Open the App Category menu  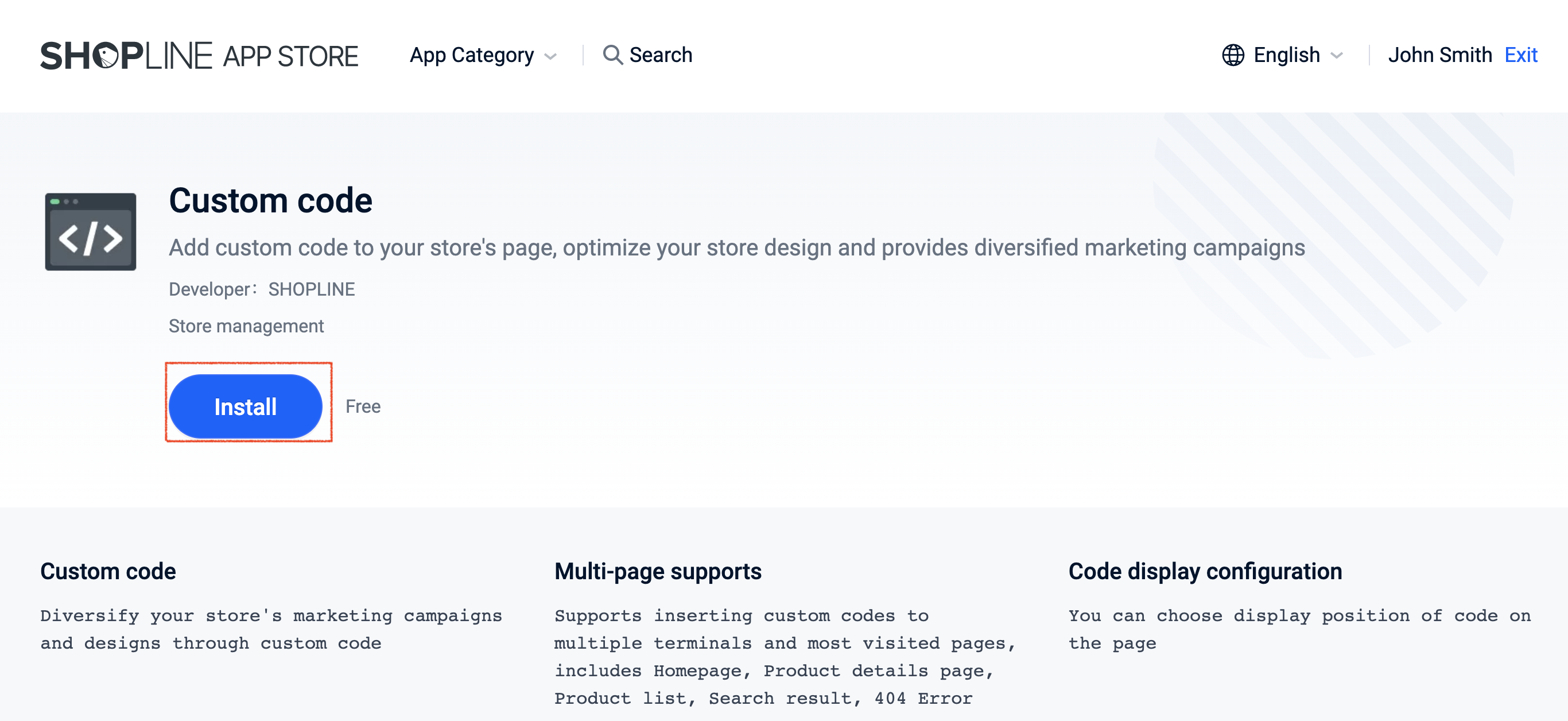coord(472,55)
